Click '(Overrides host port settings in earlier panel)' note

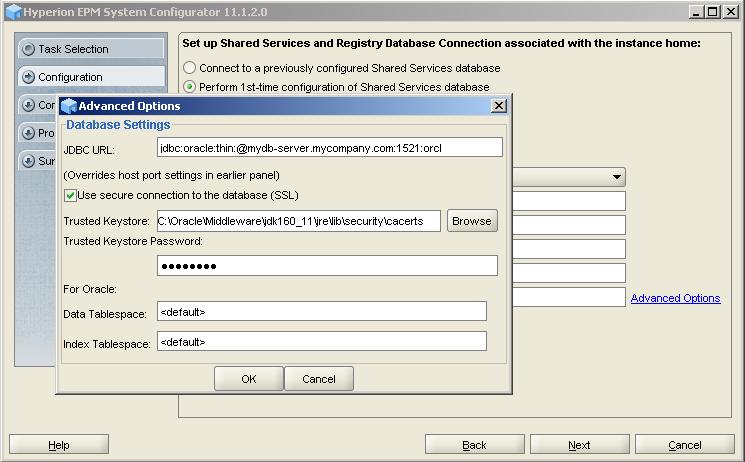172,175
